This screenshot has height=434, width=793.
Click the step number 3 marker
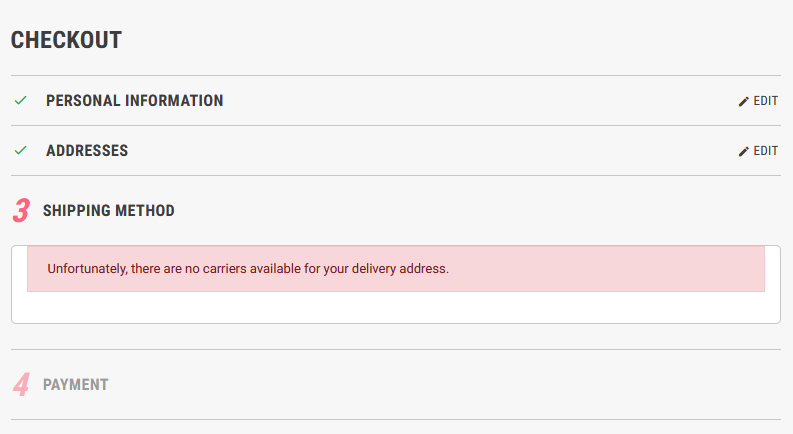(21, 211)
